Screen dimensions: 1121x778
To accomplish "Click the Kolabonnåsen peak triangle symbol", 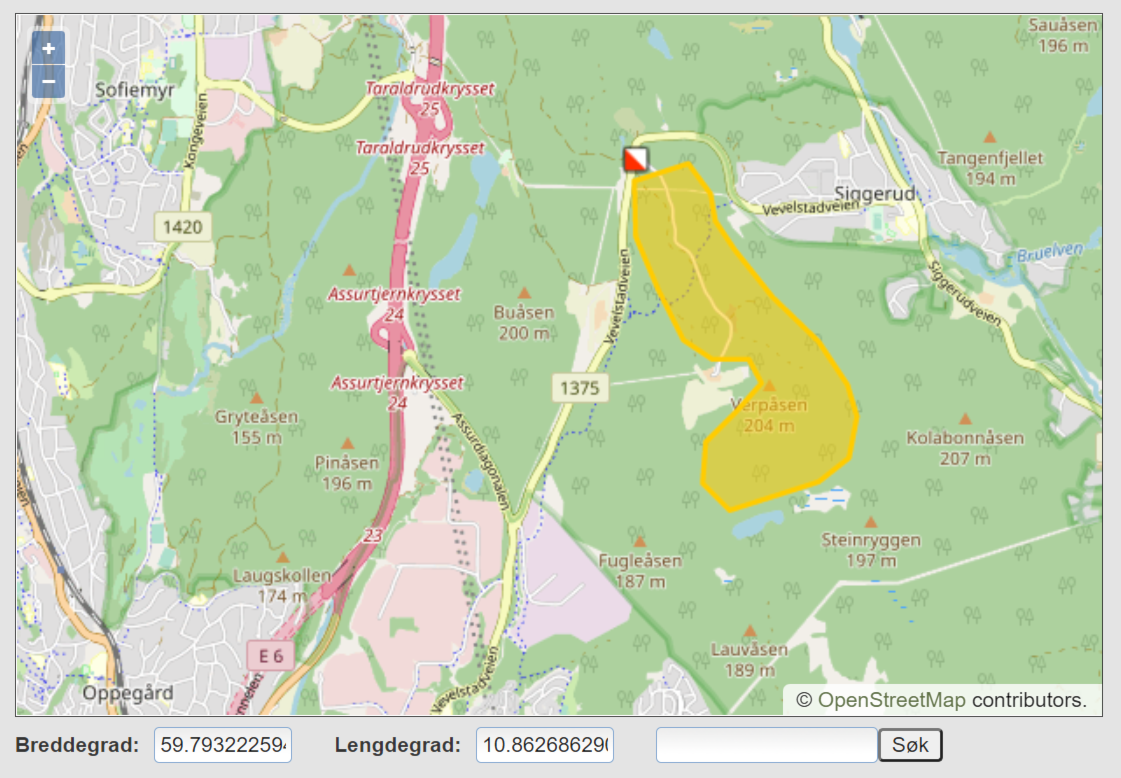I will (x=965, y=419).
